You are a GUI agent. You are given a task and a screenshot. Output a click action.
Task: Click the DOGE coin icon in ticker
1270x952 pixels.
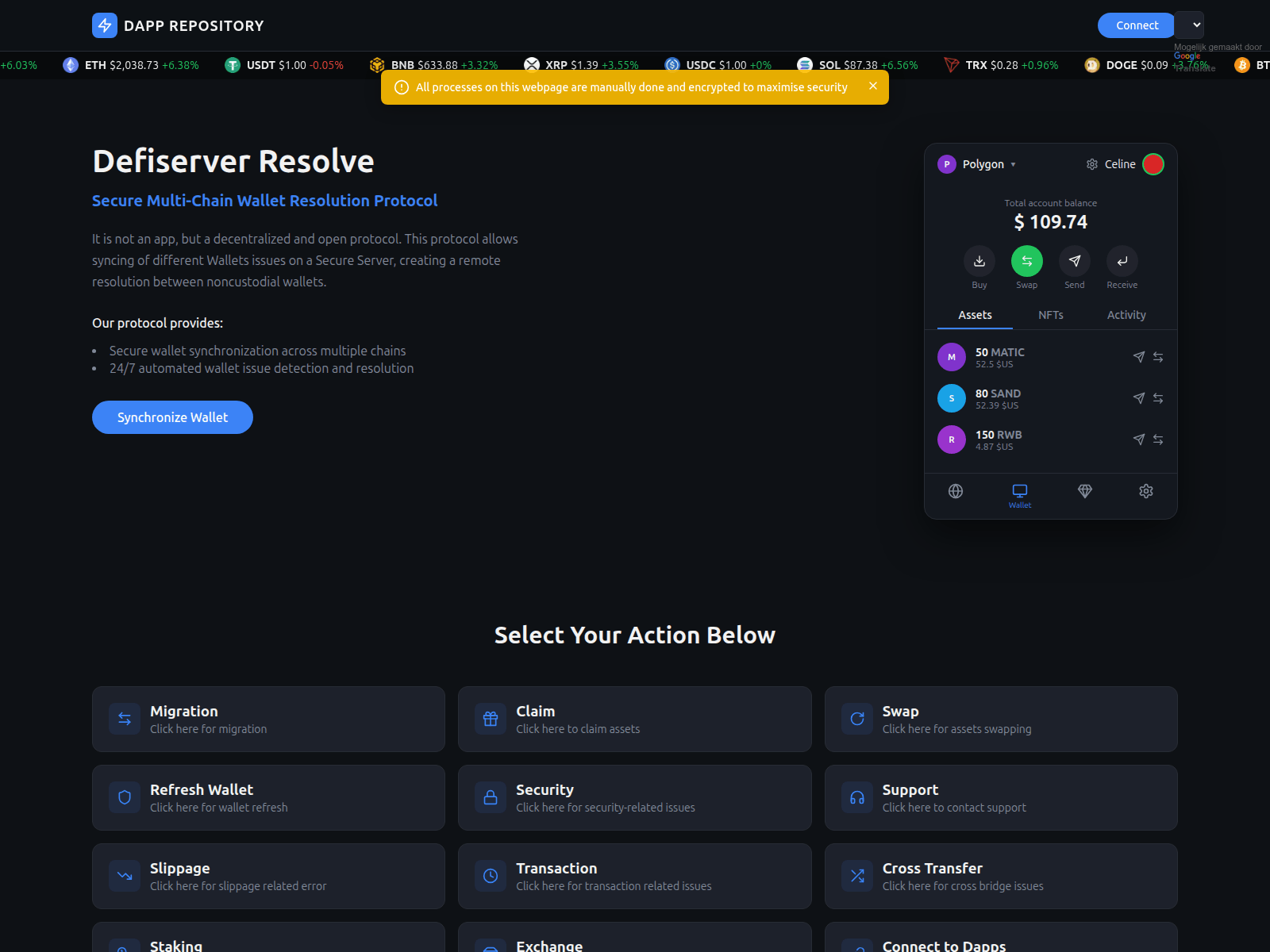tap(1092, 65)
